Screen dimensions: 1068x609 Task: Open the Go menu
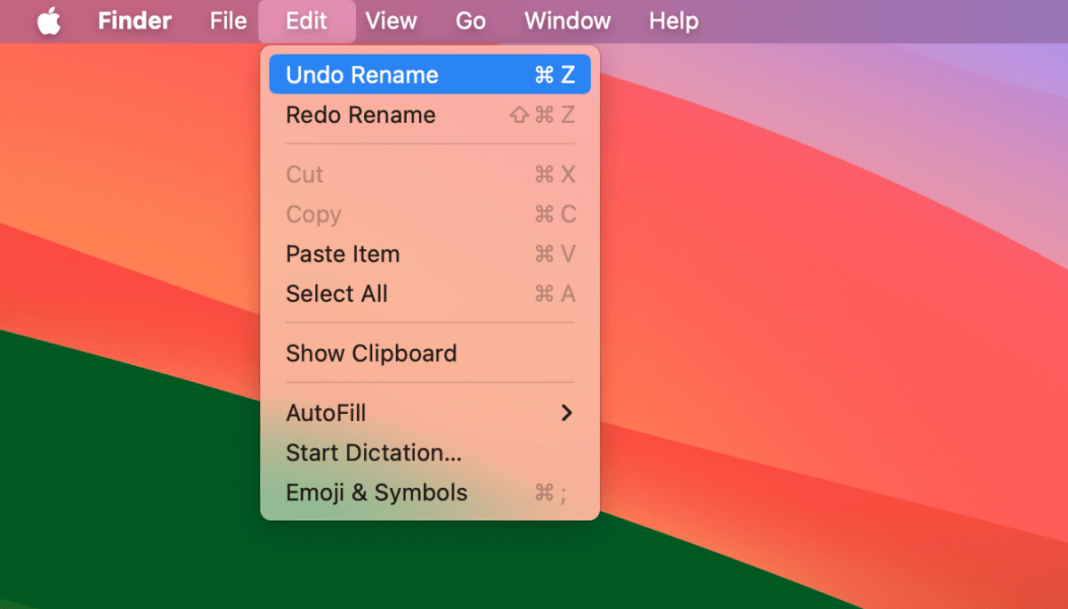(x=470, y=20)
